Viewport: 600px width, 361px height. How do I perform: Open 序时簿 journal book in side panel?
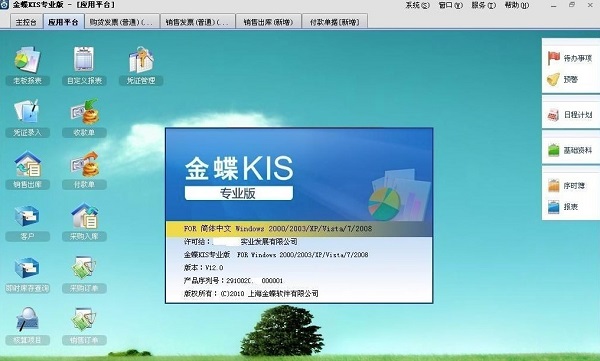(x=566, y=186)
